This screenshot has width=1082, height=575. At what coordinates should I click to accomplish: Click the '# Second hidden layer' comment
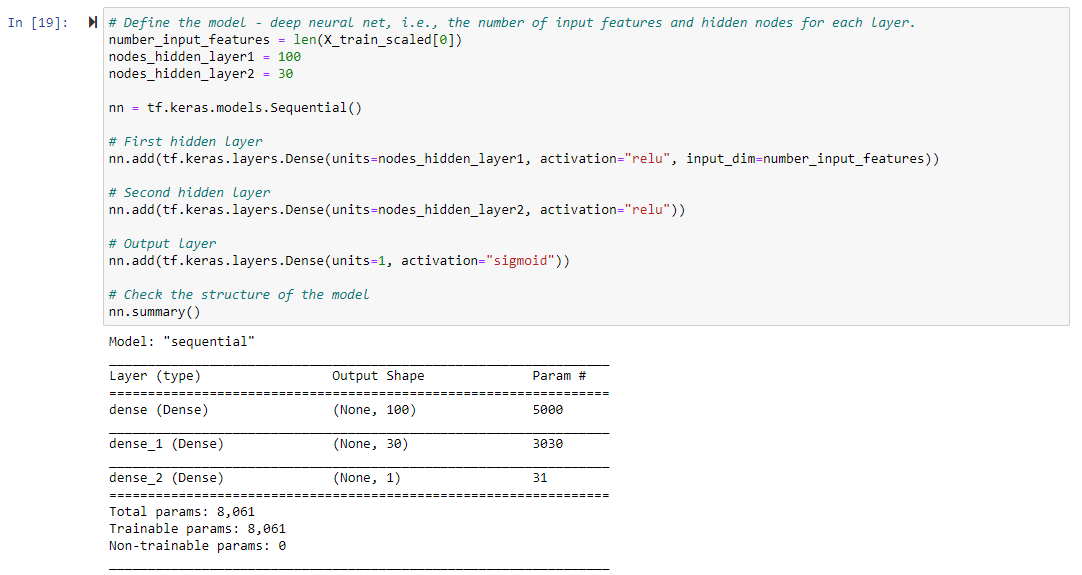(189, 193)
